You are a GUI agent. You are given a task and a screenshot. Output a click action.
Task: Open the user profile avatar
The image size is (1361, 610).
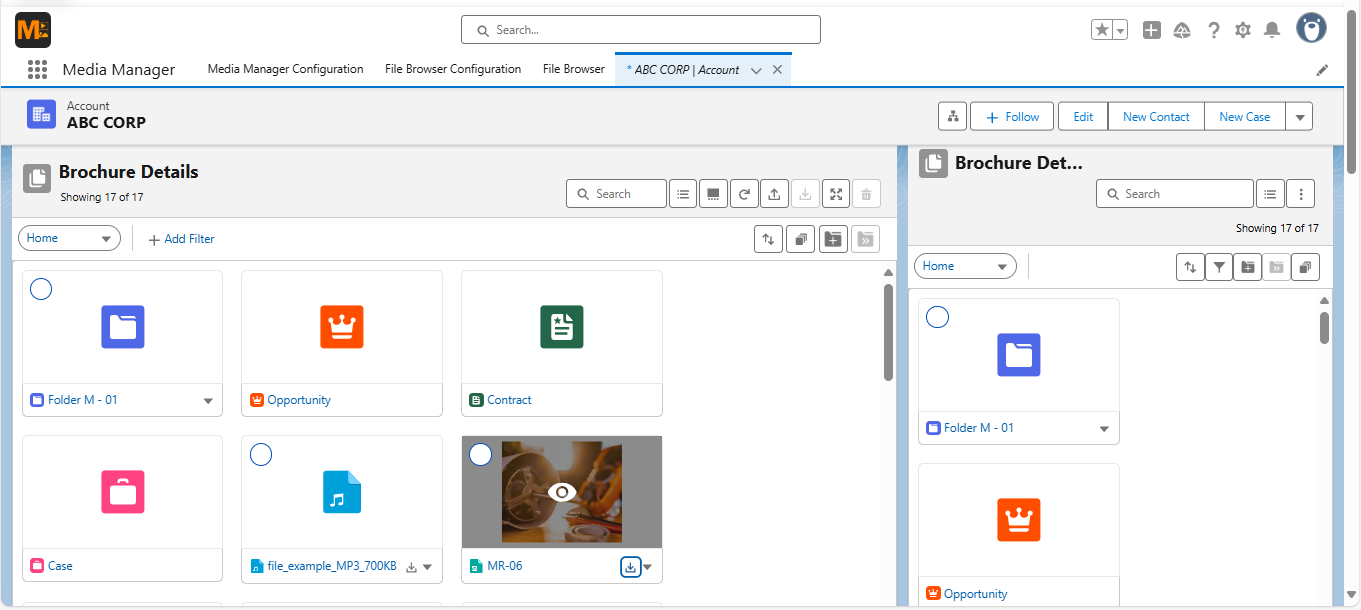point(1311,28)
